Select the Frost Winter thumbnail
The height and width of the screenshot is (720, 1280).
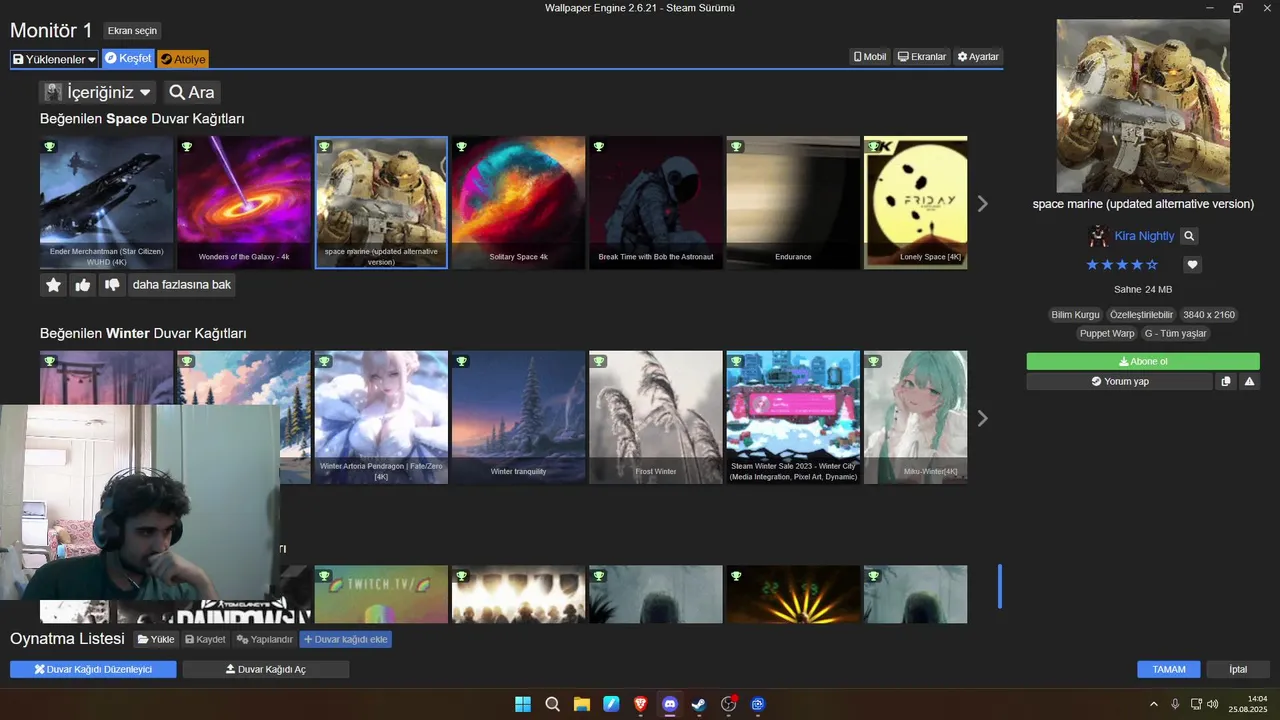(655, 417)
